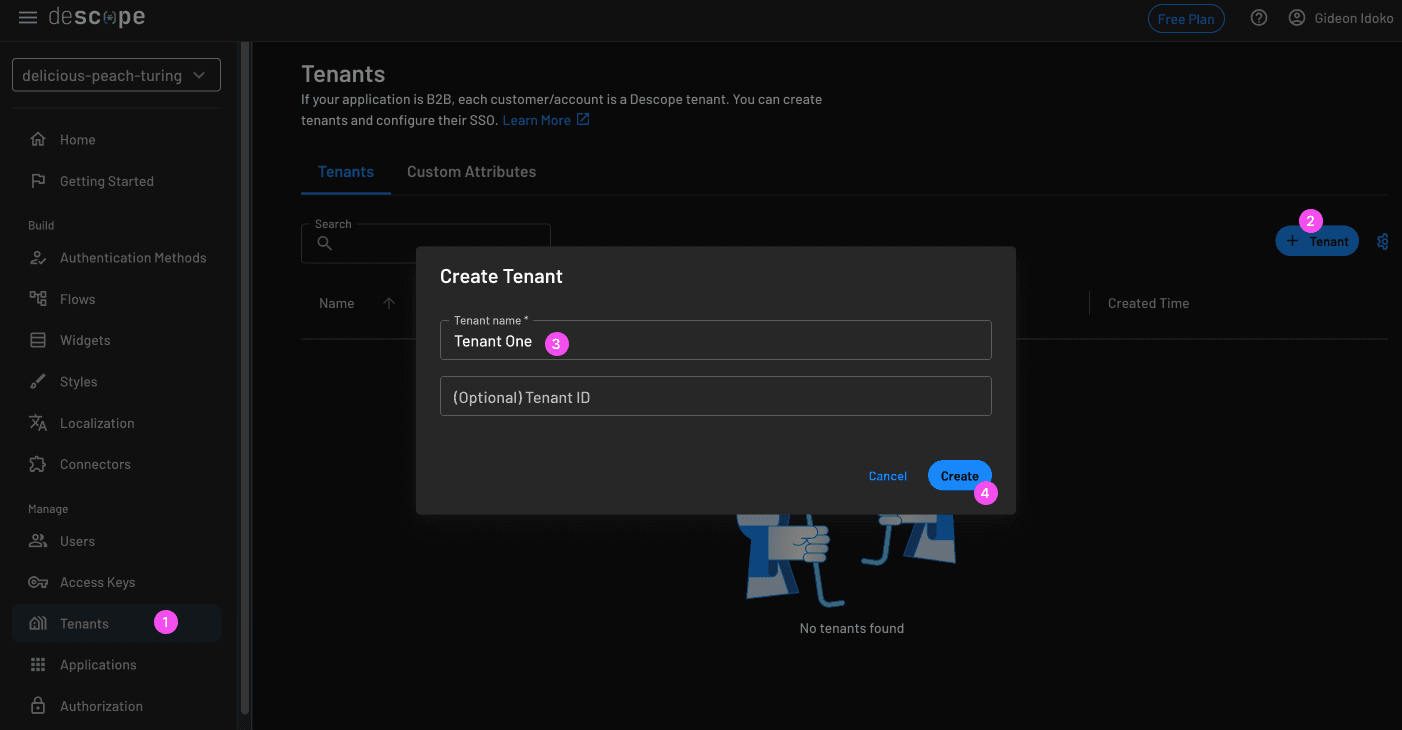1402x730 pixels.
Task: Select Tenants in the sidebar
Action: tap(117, 623)
